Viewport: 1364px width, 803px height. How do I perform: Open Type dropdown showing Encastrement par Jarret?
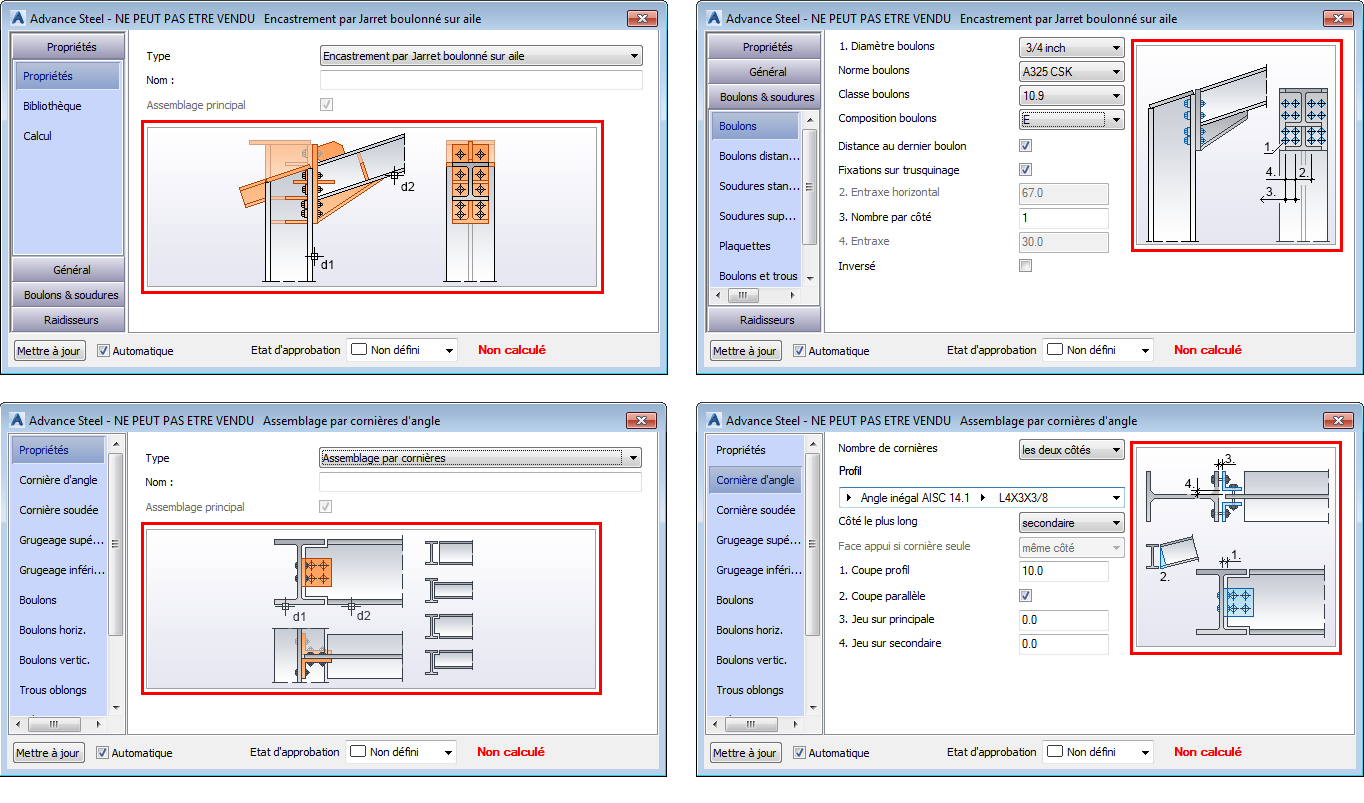pyautogui.click(x=481, y=56)
